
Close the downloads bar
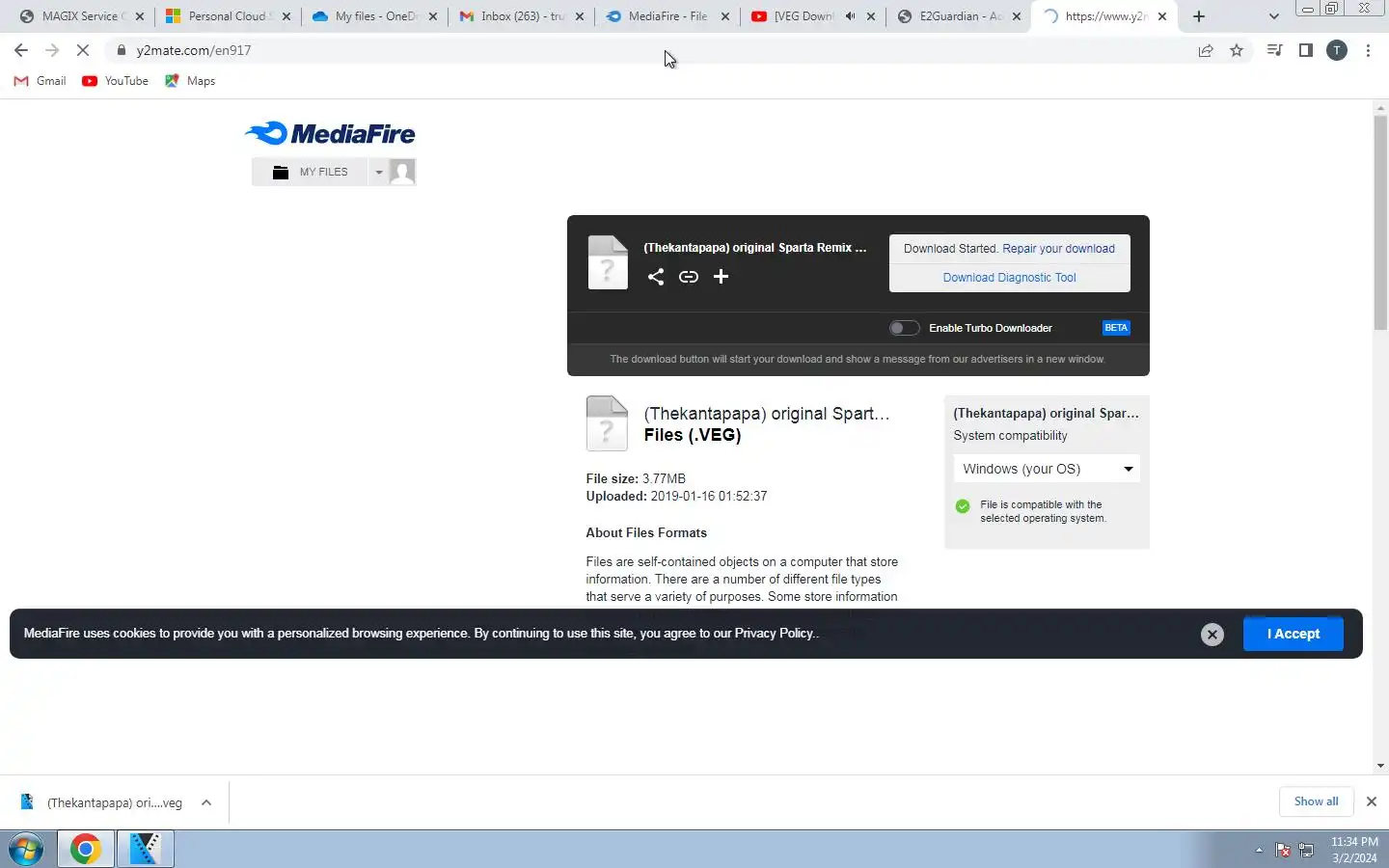point(1371,801)
